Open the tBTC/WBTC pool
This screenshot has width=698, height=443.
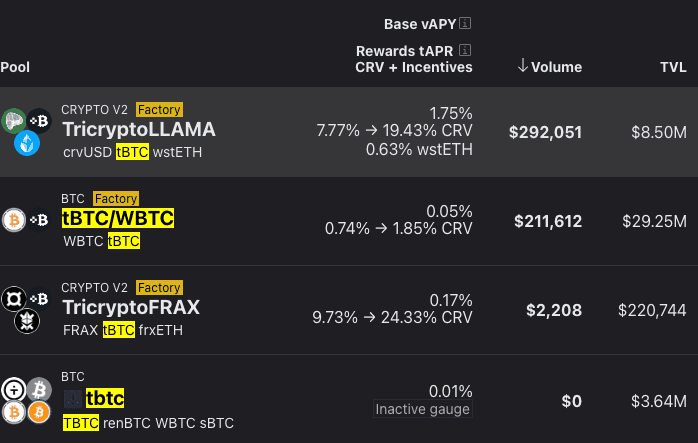point(118,218)
